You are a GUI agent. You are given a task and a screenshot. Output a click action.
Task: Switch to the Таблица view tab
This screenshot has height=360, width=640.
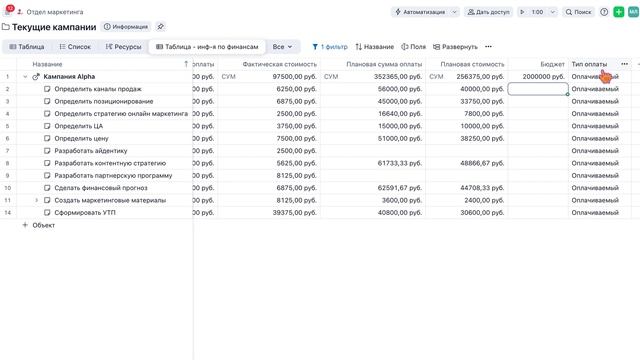(x=27, y=47)
